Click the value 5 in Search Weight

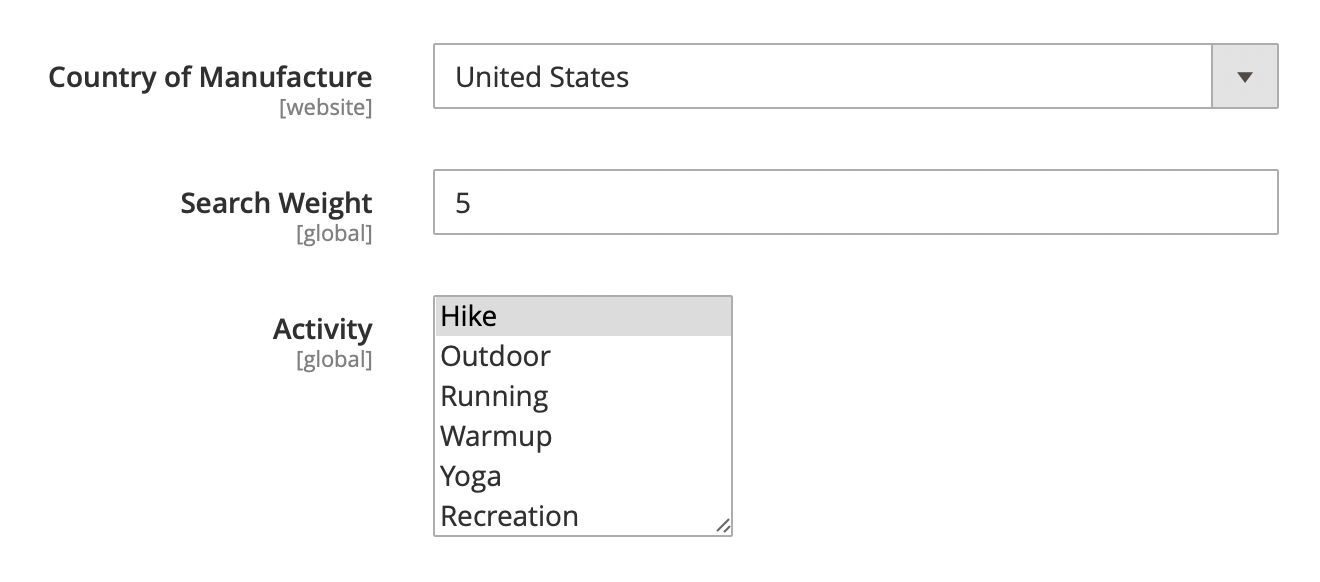point(463,203)
